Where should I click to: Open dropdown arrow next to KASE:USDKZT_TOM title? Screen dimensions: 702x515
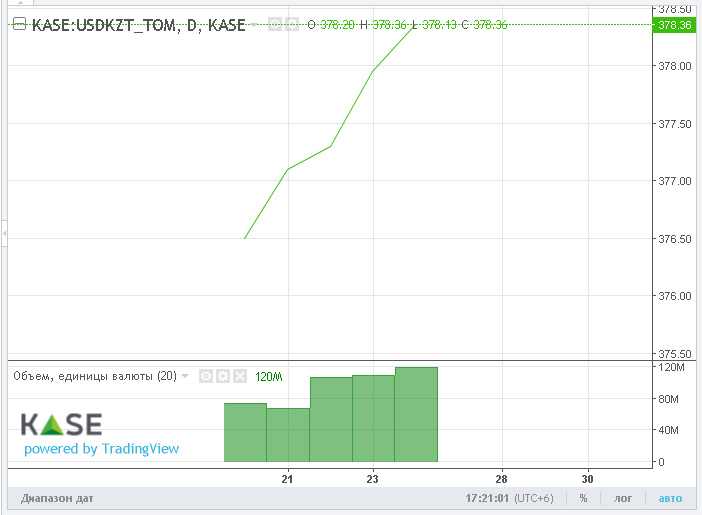[256, 24]
